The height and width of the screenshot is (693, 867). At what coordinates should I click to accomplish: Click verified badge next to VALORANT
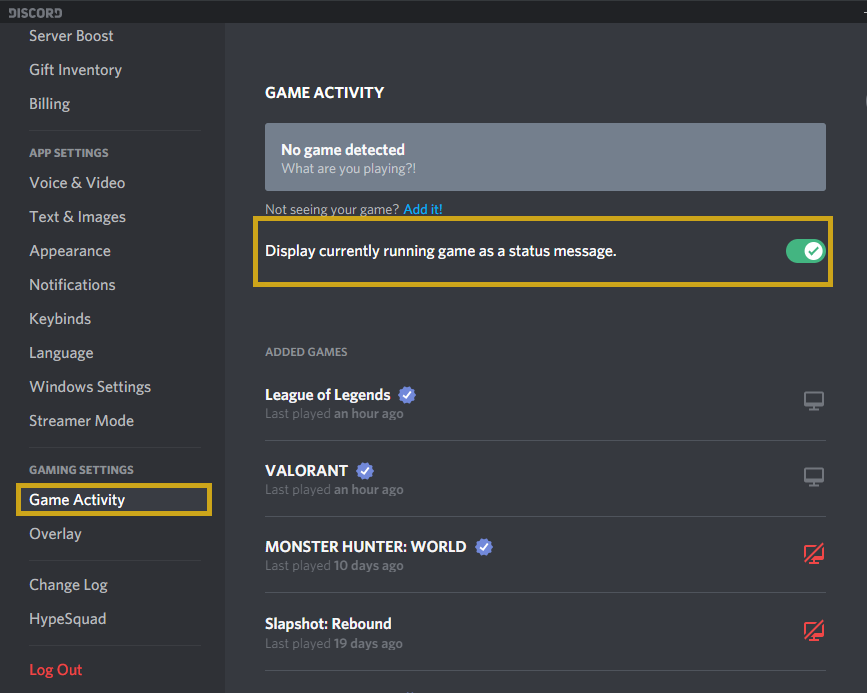pos(365,471)
